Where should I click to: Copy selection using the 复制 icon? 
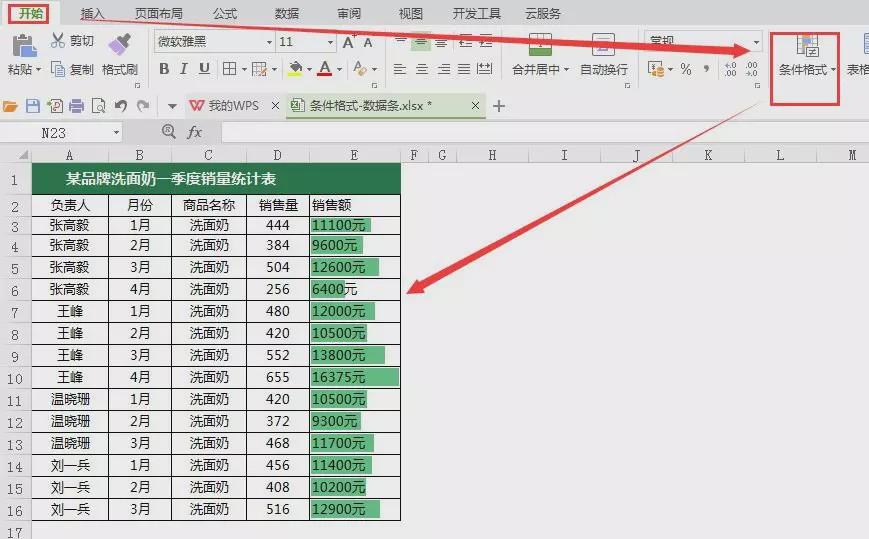coord(58,69)
